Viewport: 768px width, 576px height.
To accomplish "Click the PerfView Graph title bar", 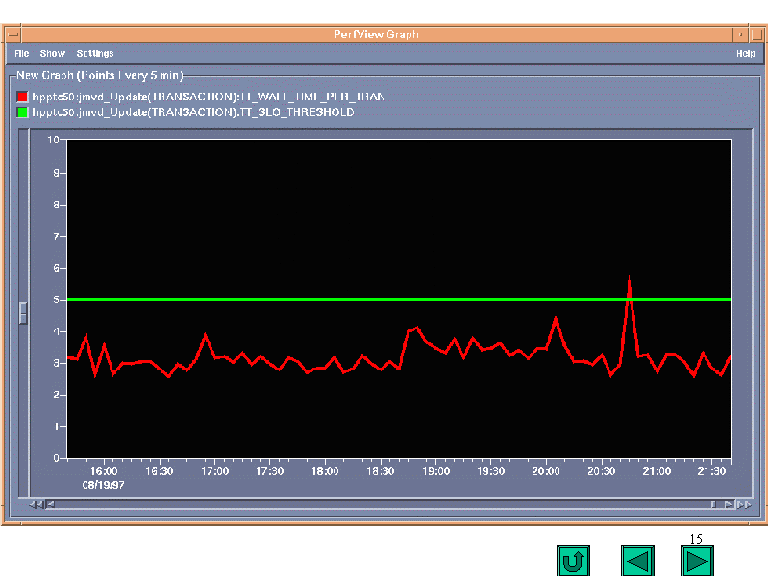I will (376, 34).
